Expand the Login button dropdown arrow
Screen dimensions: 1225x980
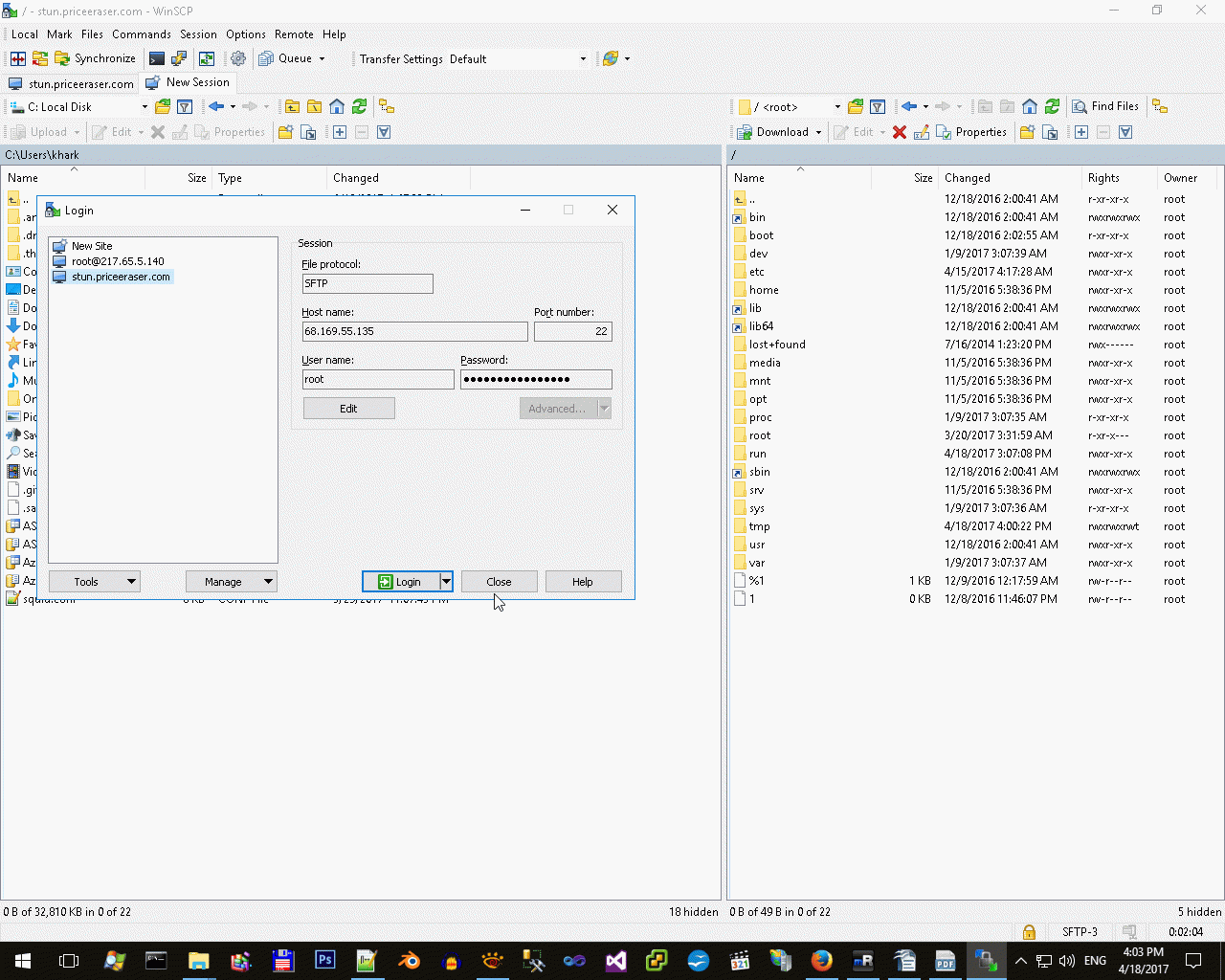pos(446,582)
